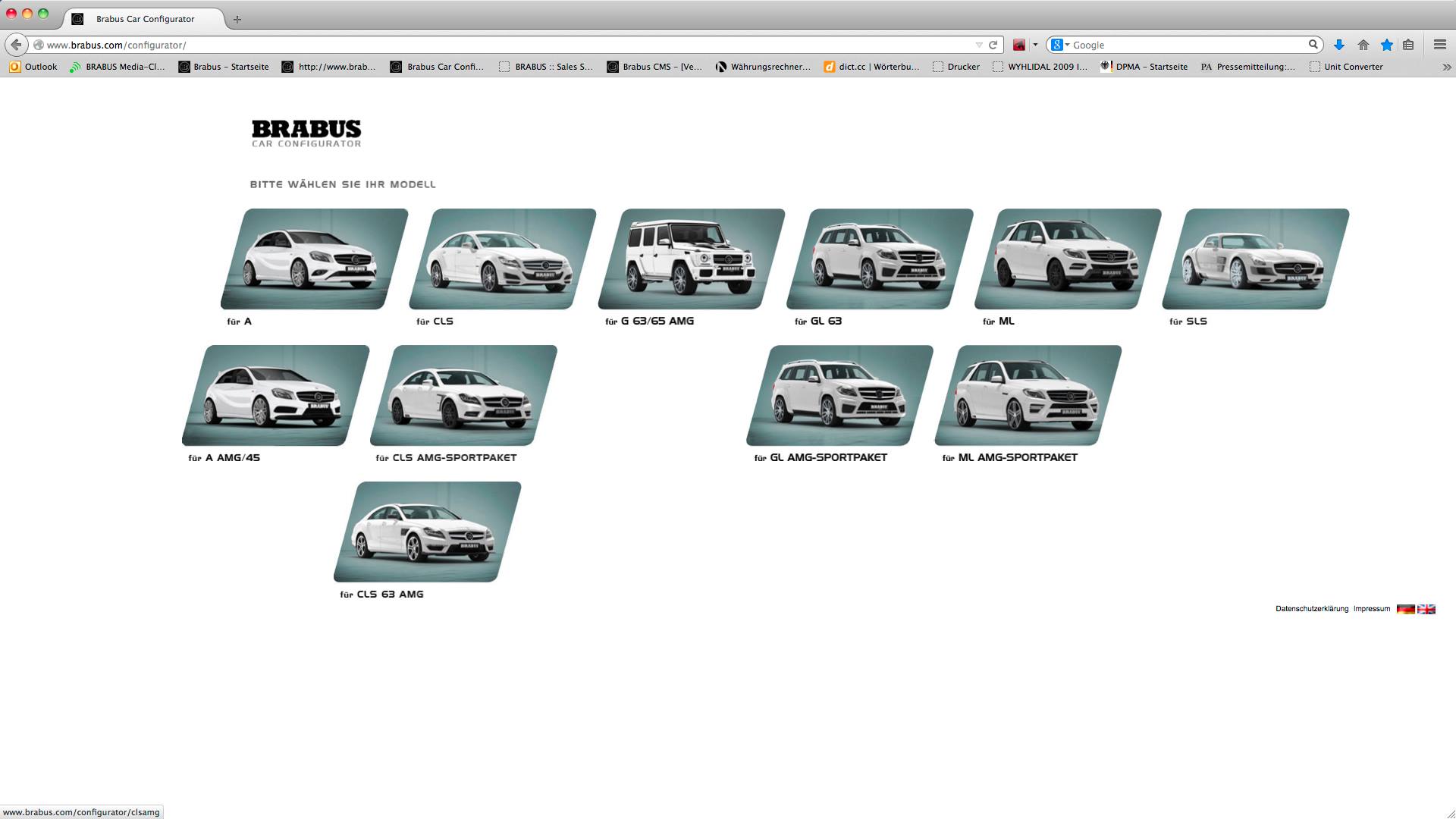Click the 'für SLS' text link
The height and width of the screenshot is (819, 1456).
point(1188,322)
